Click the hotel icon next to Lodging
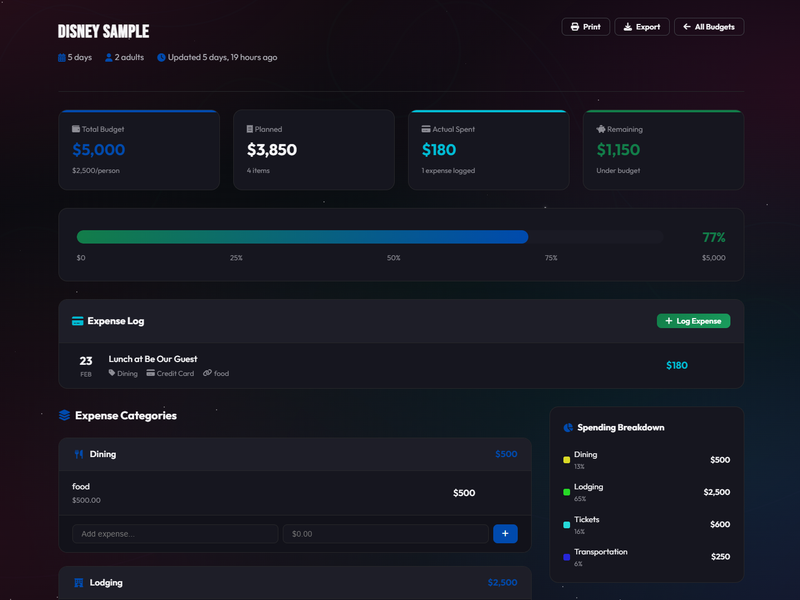 click(79, 582)
